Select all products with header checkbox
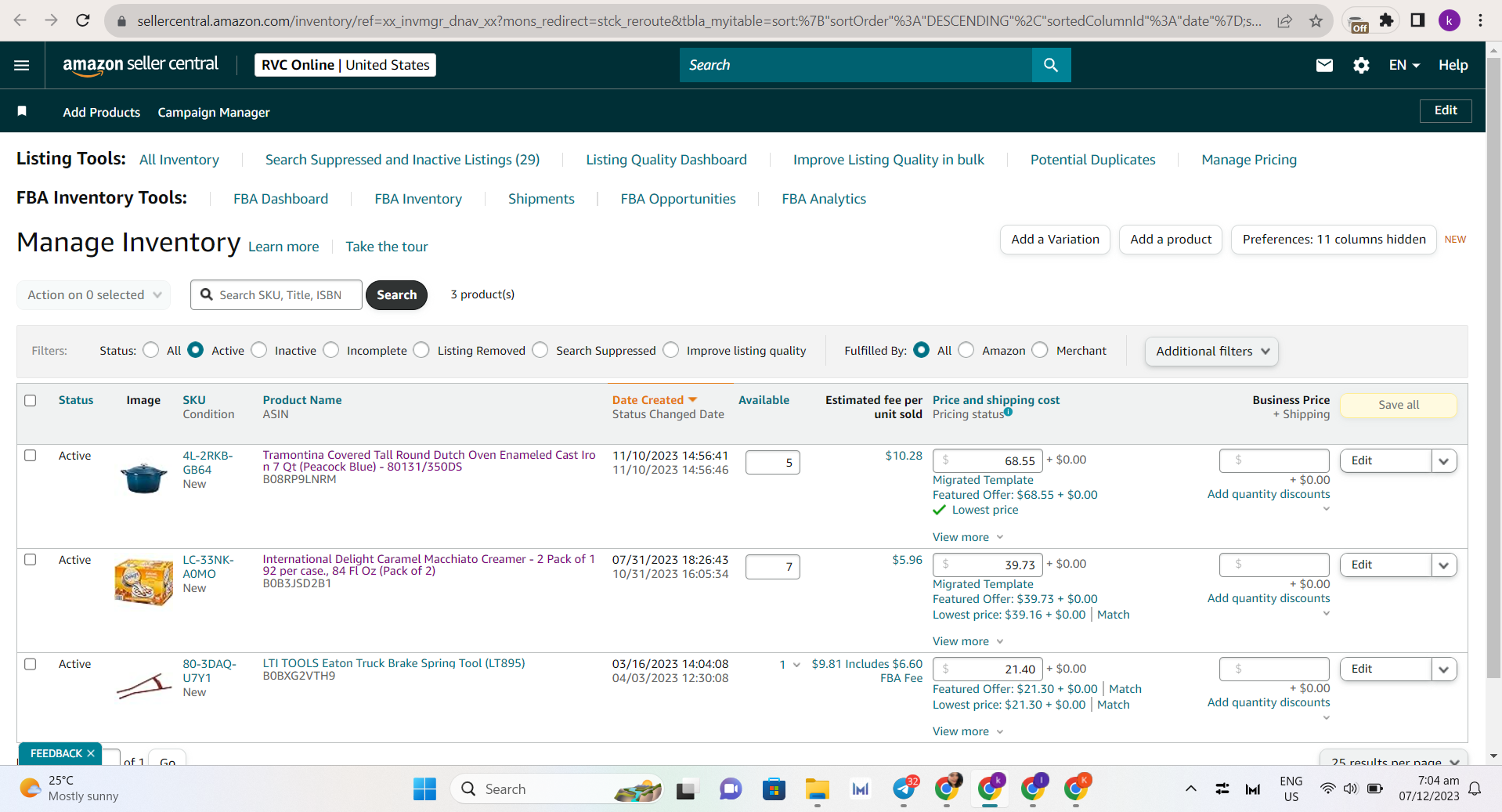This screenshot has width=1502, height=812. (31, 400)
